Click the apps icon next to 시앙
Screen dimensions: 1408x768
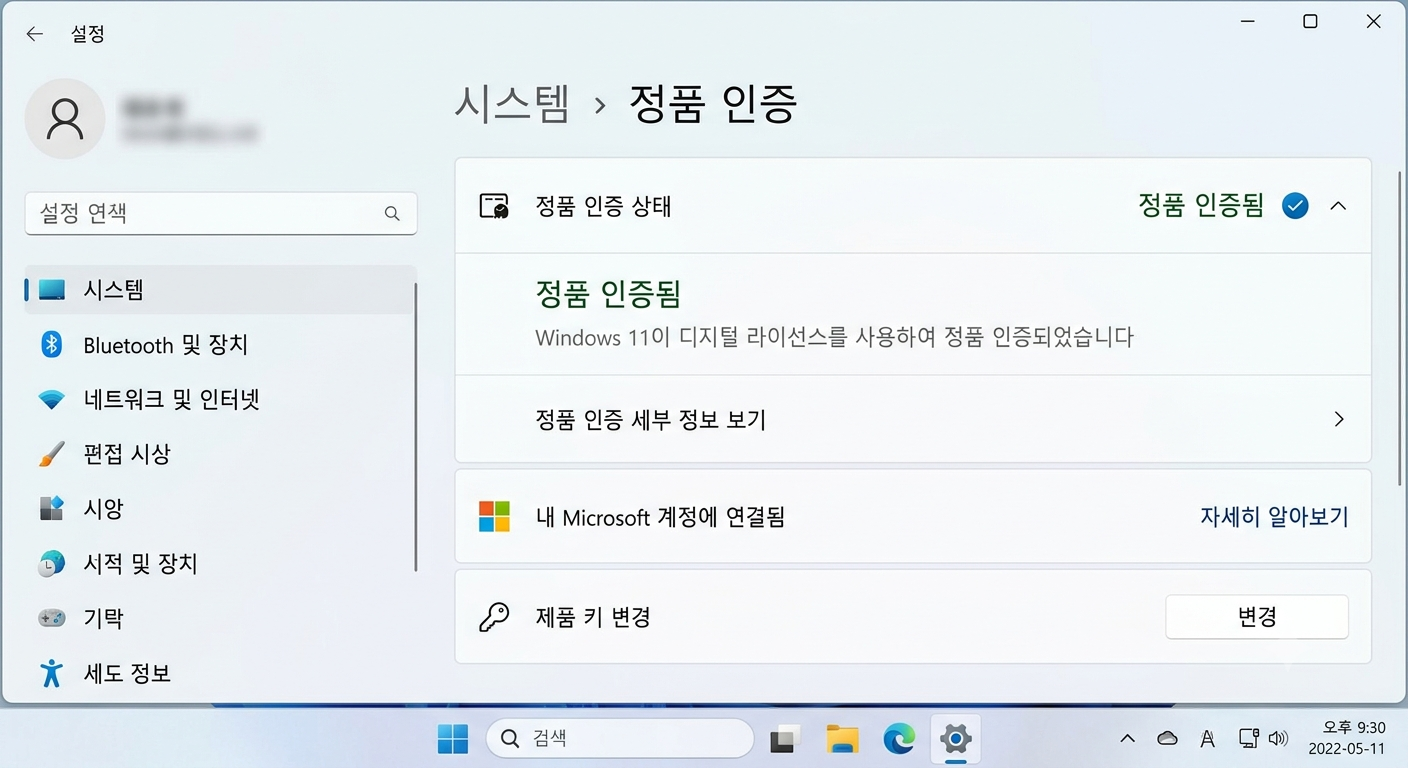click(x=52, y=508)
